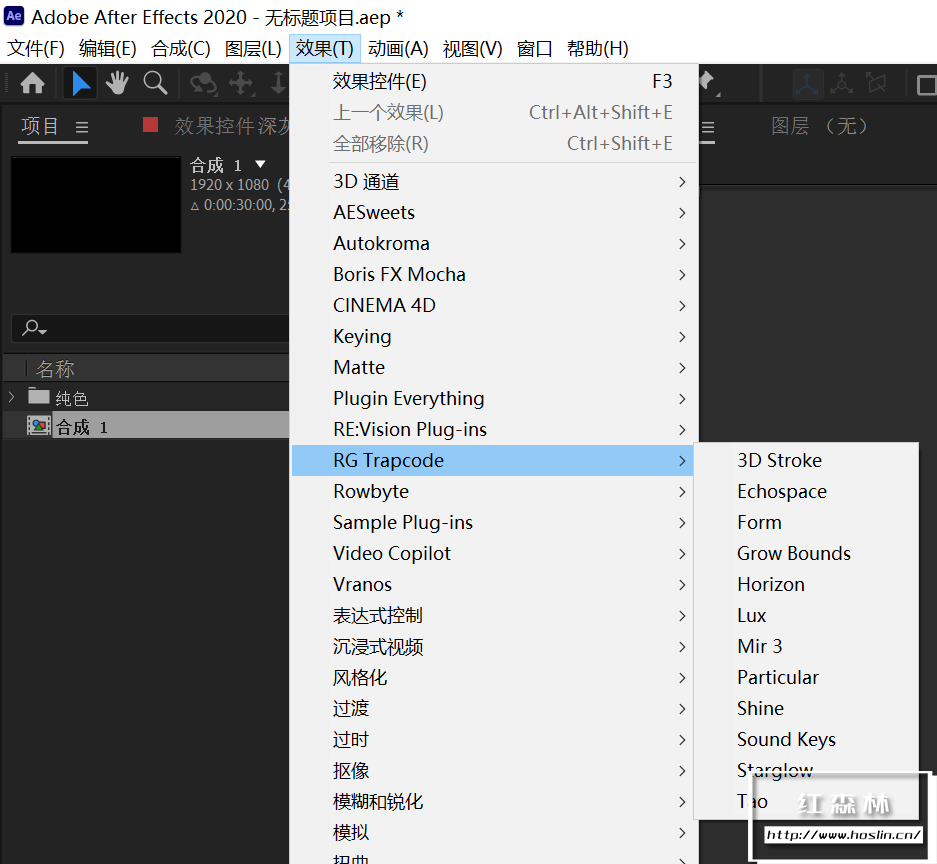Viewport: 937px width, 864px height.
Task: Expand the Sample Plug-ins submenu
Action: coord(494,523)
